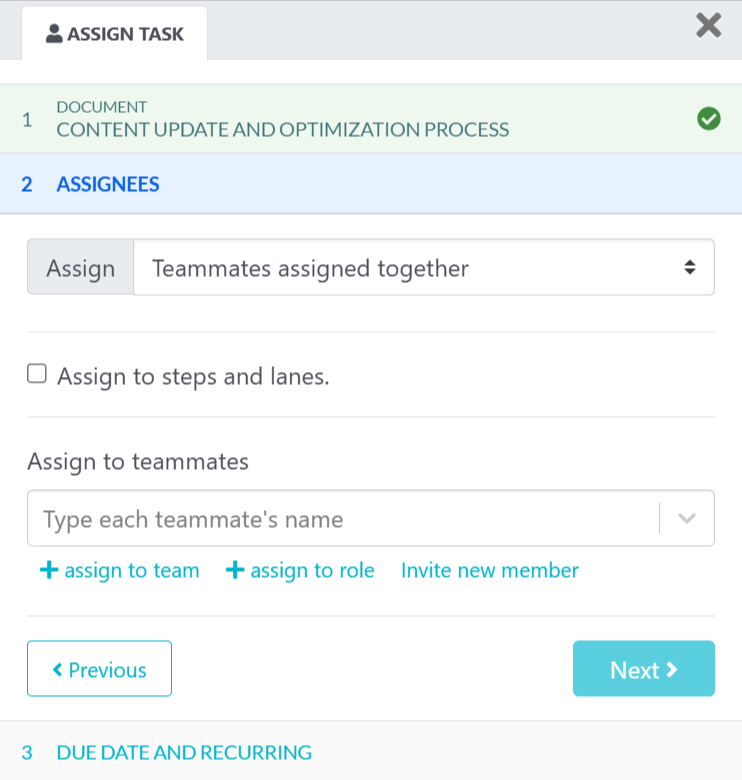
Task: Click the assign to team link
Action: tap(131, 570)
